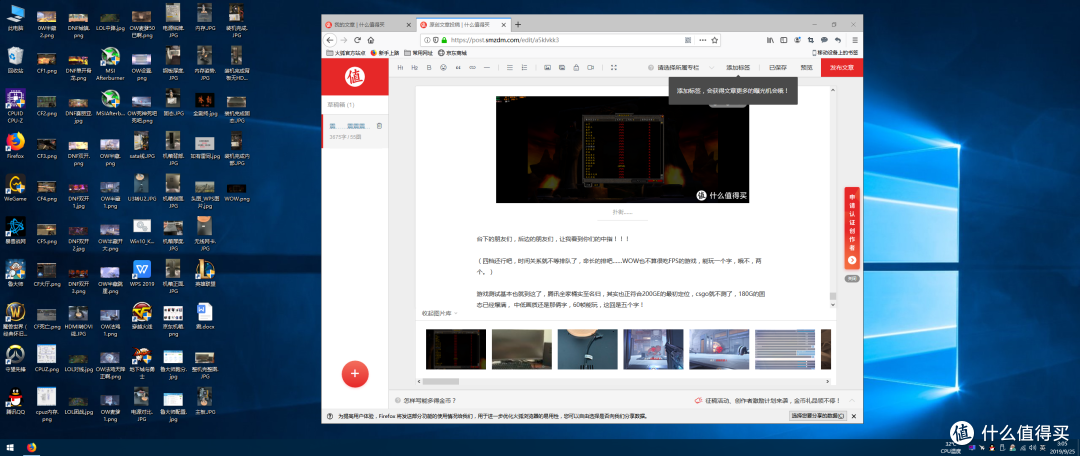The image size is (1080, 456).
Task: Open the column selection dropdown 请选择所属专栏
Action: click(682, 68)
